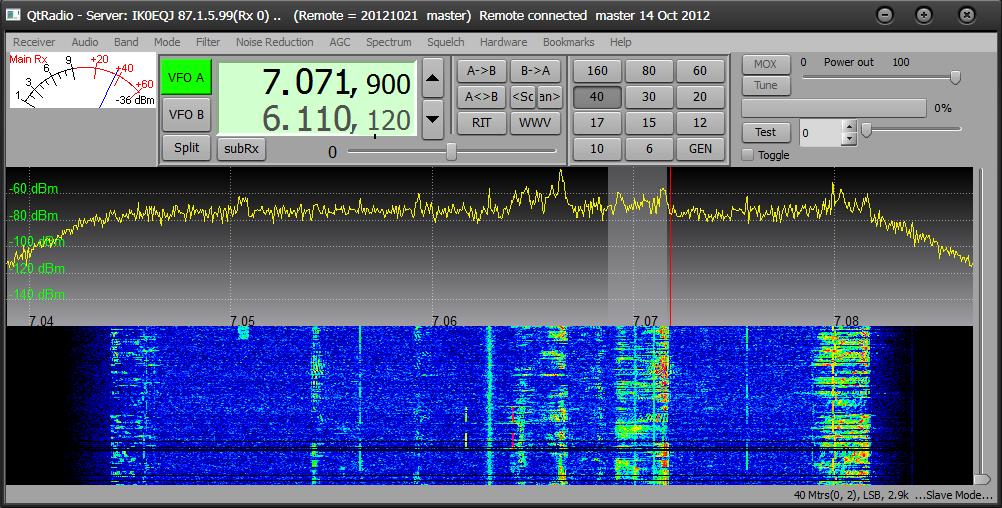This screenshot has height=508, width=1002.
Task: Select the 160 meter band
Action: tap(597, 70)
